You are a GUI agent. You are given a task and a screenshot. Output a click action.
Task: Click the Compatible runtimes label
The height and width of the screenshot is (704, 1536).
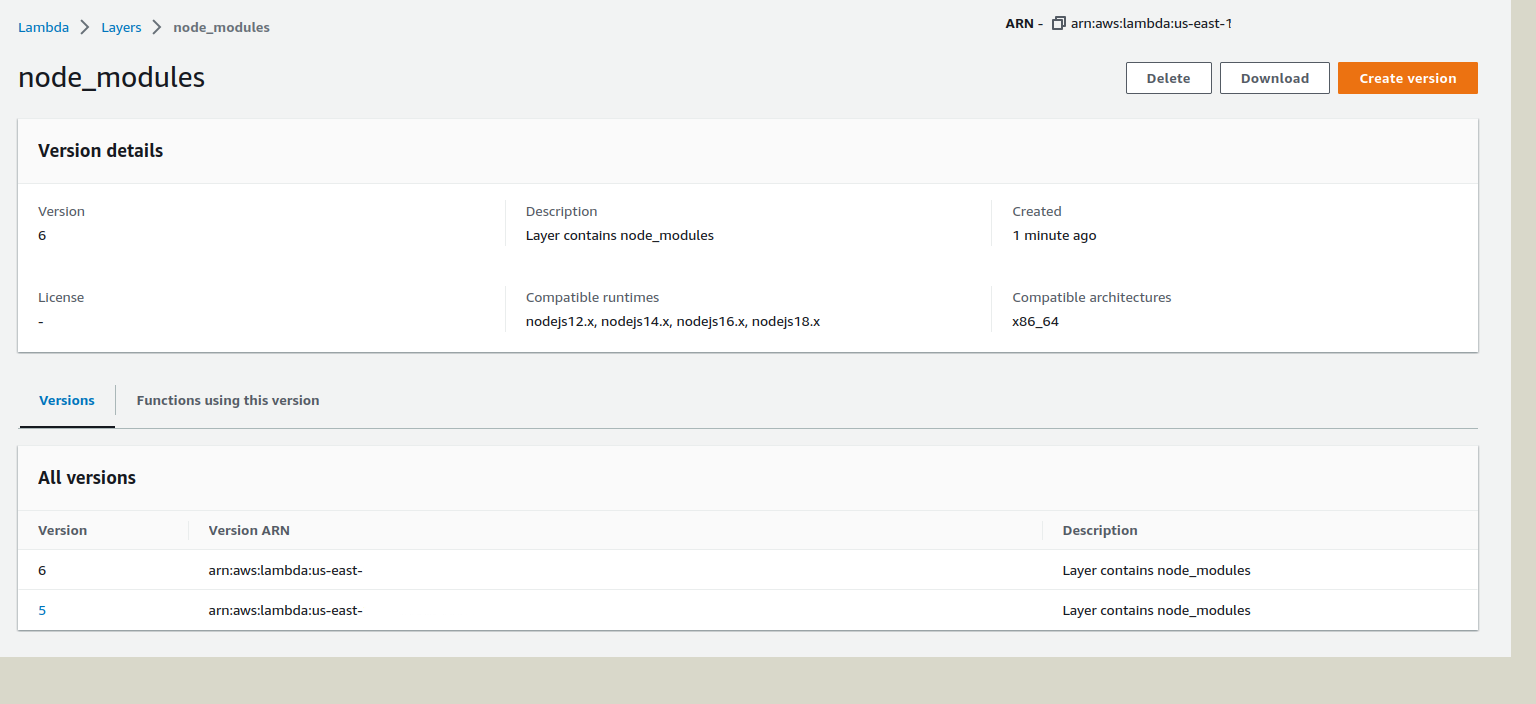[592, 297]
